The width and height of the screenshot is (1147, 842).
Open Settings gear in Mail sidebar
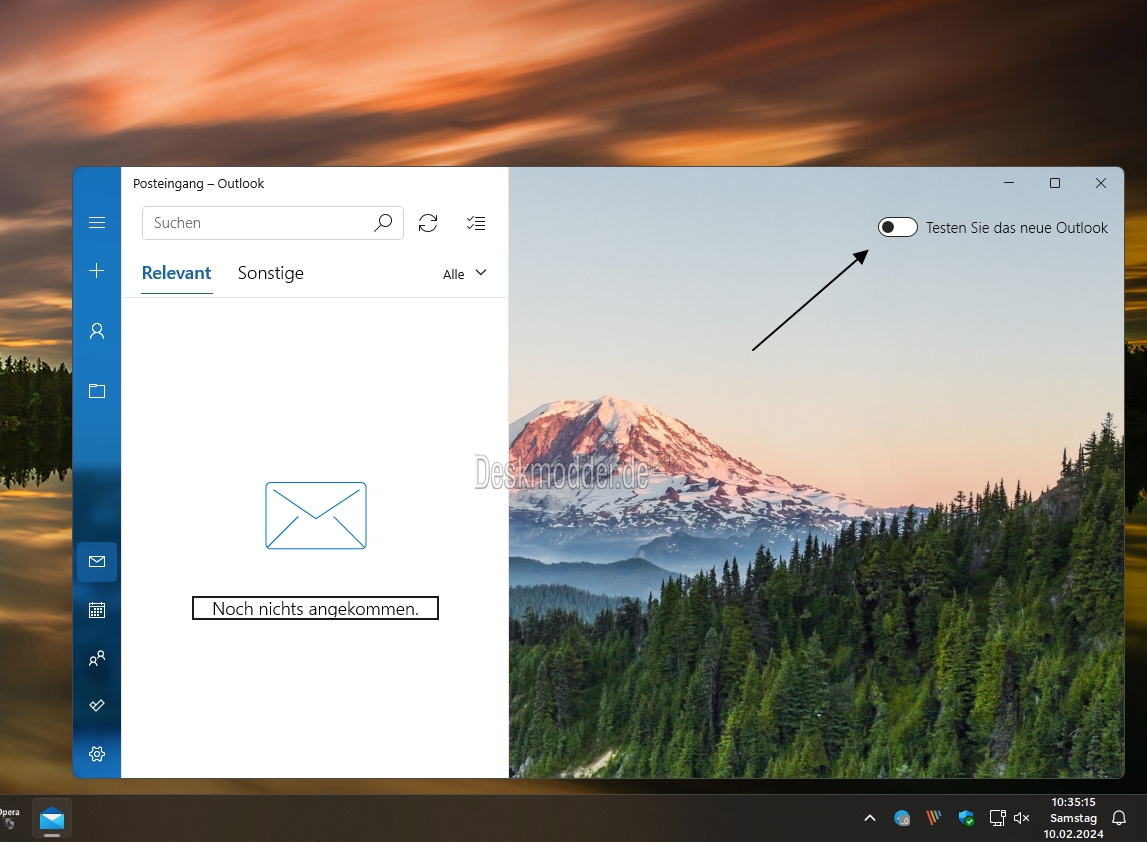(97, 753)
